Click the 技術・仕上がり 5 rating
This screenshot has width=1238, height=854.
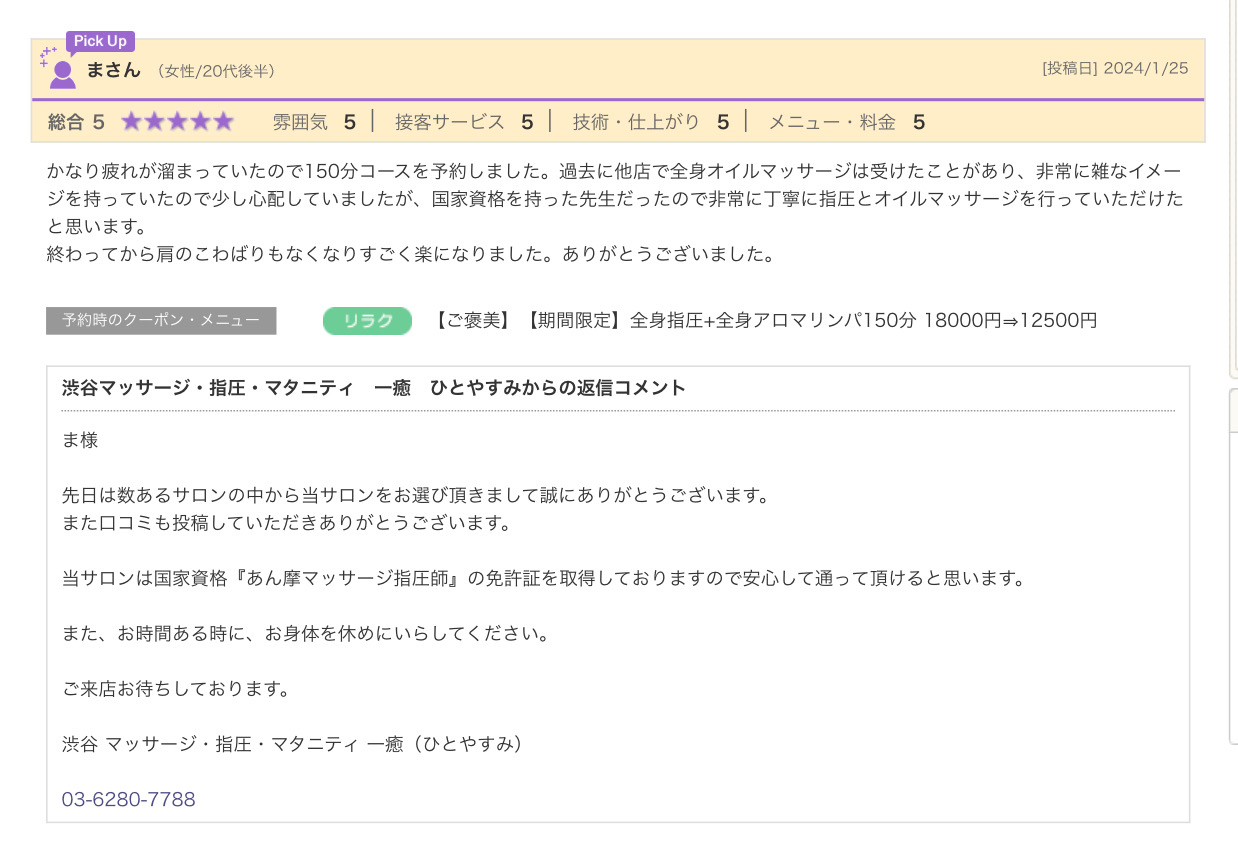point(651,122)
